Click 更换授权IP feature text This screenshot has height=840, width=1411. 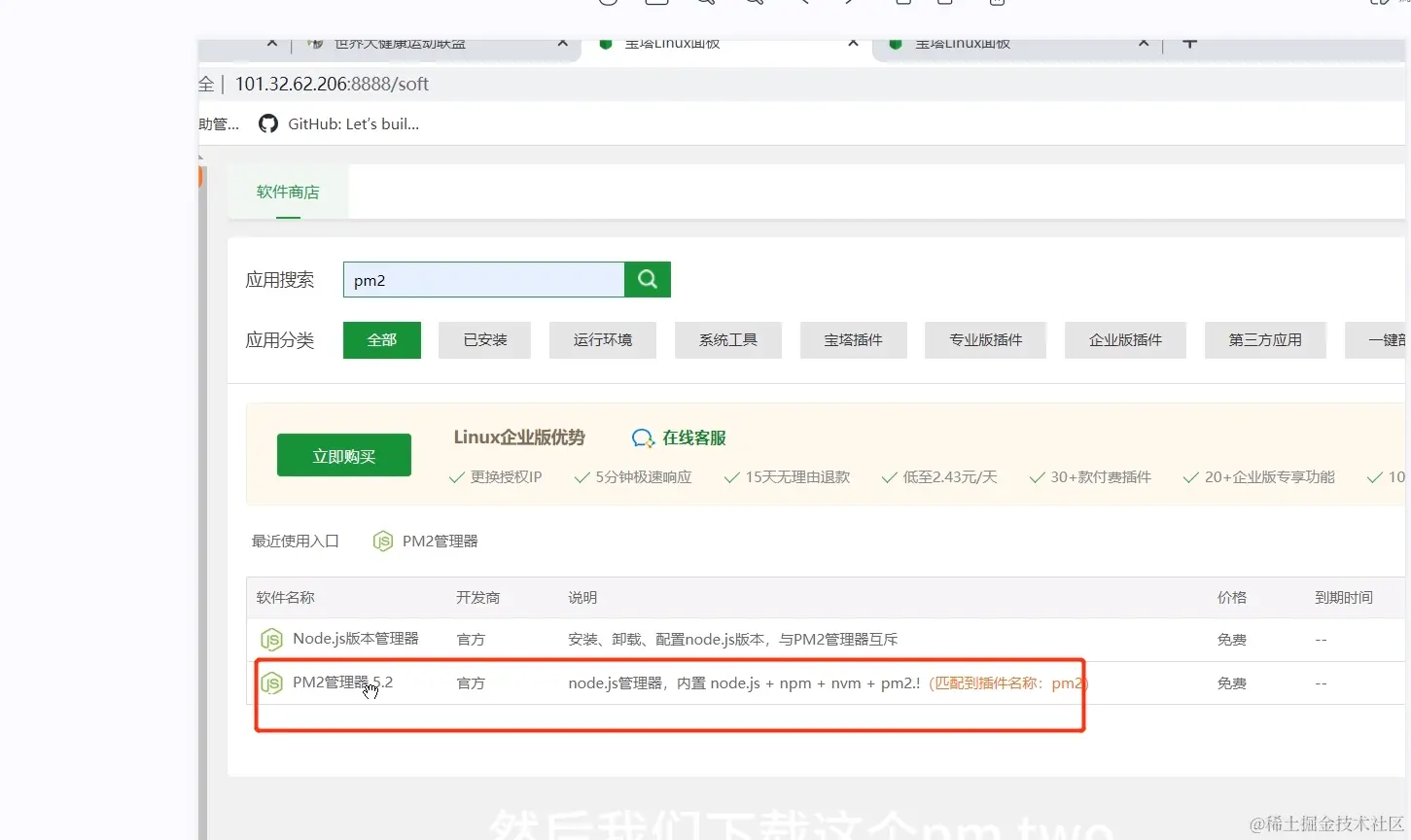pos(506,477)
